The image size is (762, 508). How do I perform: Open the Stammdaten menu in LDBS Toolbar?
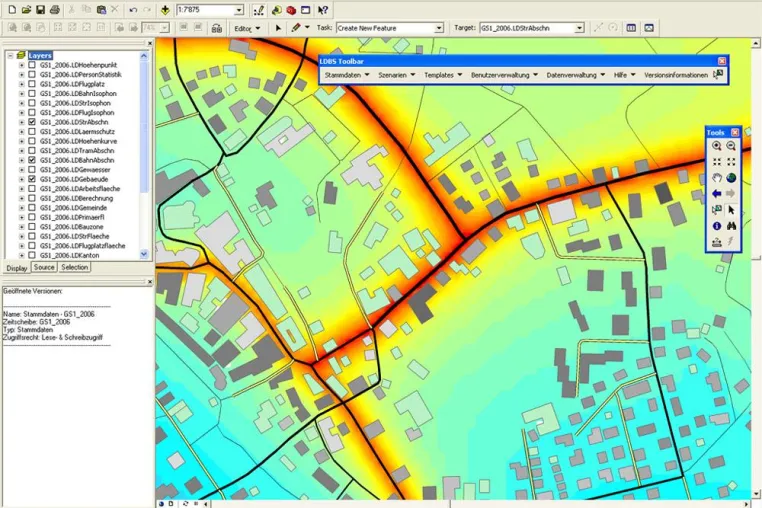click(x=347, y=75)
